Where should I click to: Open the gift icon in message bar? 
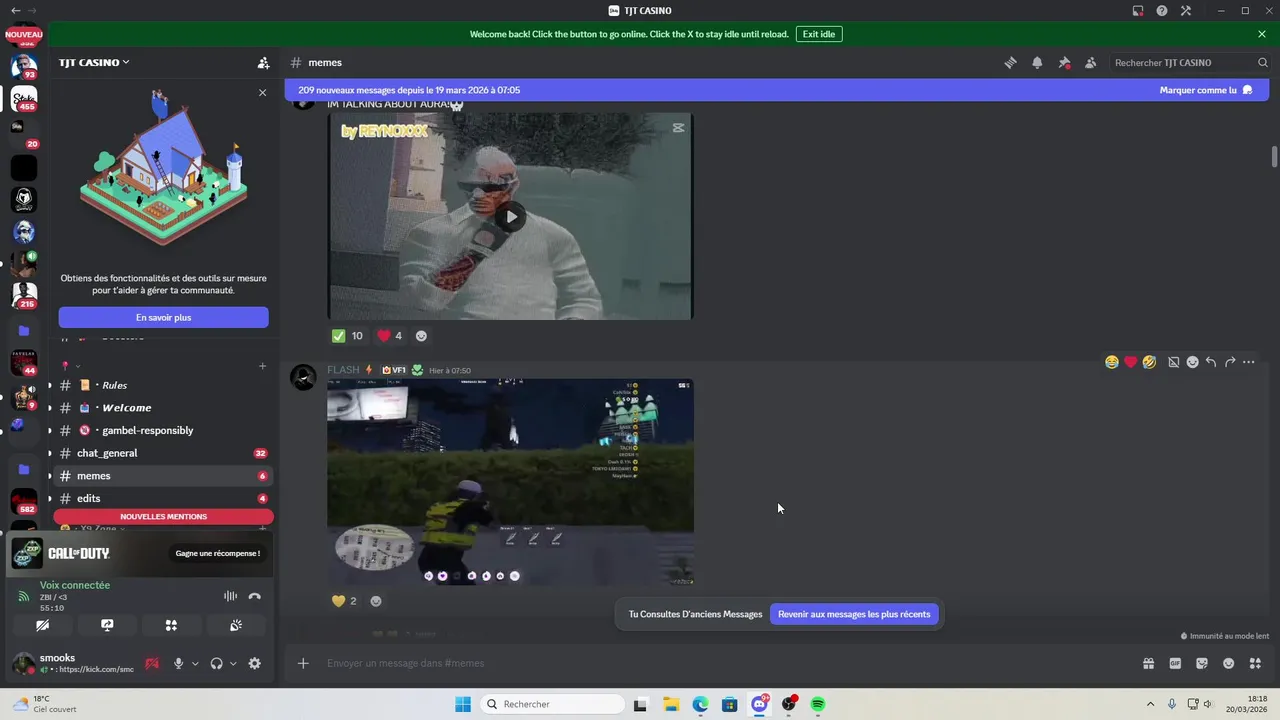pyautogui.click(x=1148, y=663)
